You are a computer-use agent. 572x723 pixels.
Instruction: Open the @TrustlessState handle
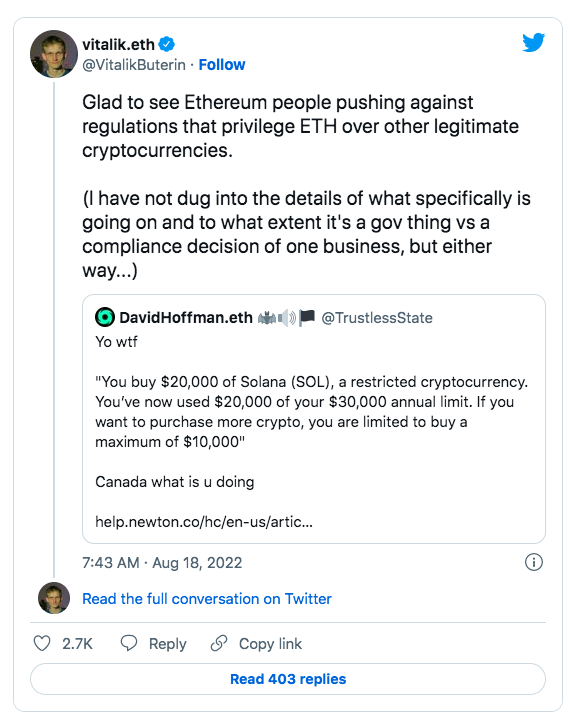(x=377, y=318)
